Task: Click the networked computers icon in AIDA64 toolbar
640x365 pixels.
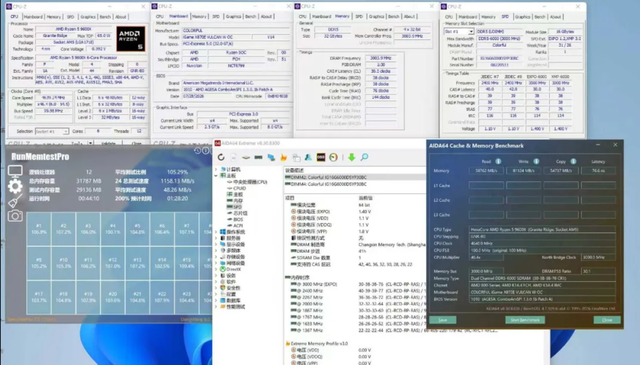Action: [x=271, y=157]
